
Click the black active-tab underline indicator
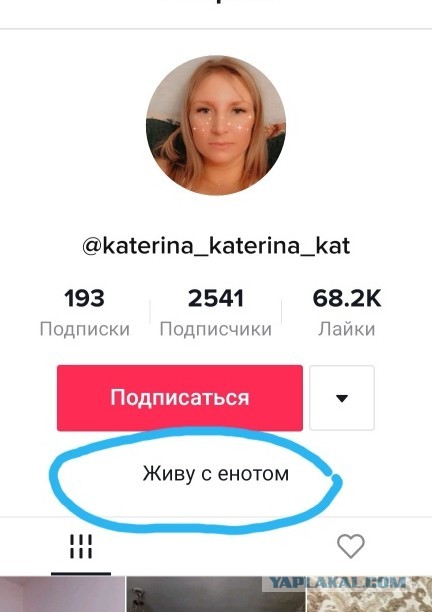click(x=81, y=574)
